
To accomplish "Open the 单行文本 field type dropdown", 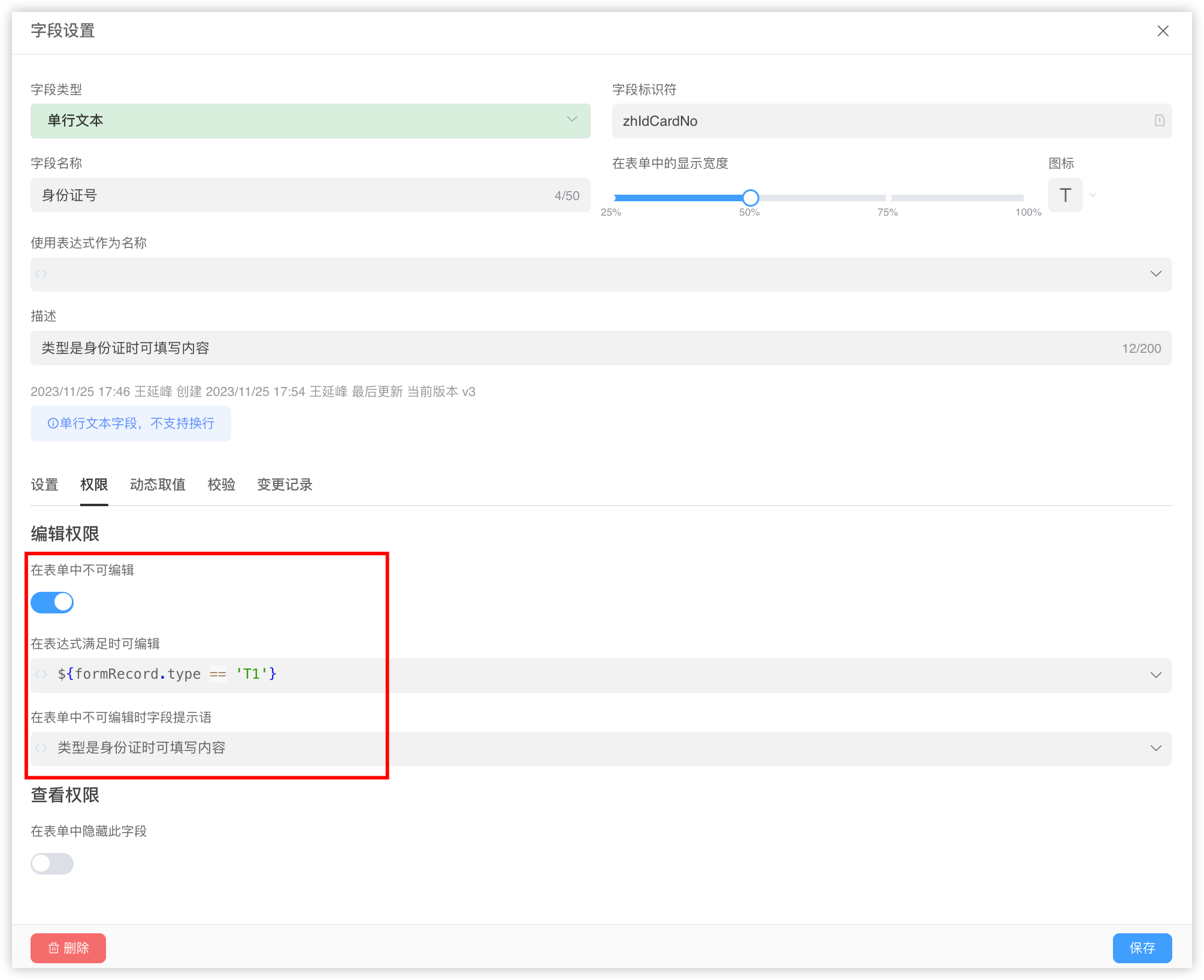I will pyautogui.click(x=310, y=120).
